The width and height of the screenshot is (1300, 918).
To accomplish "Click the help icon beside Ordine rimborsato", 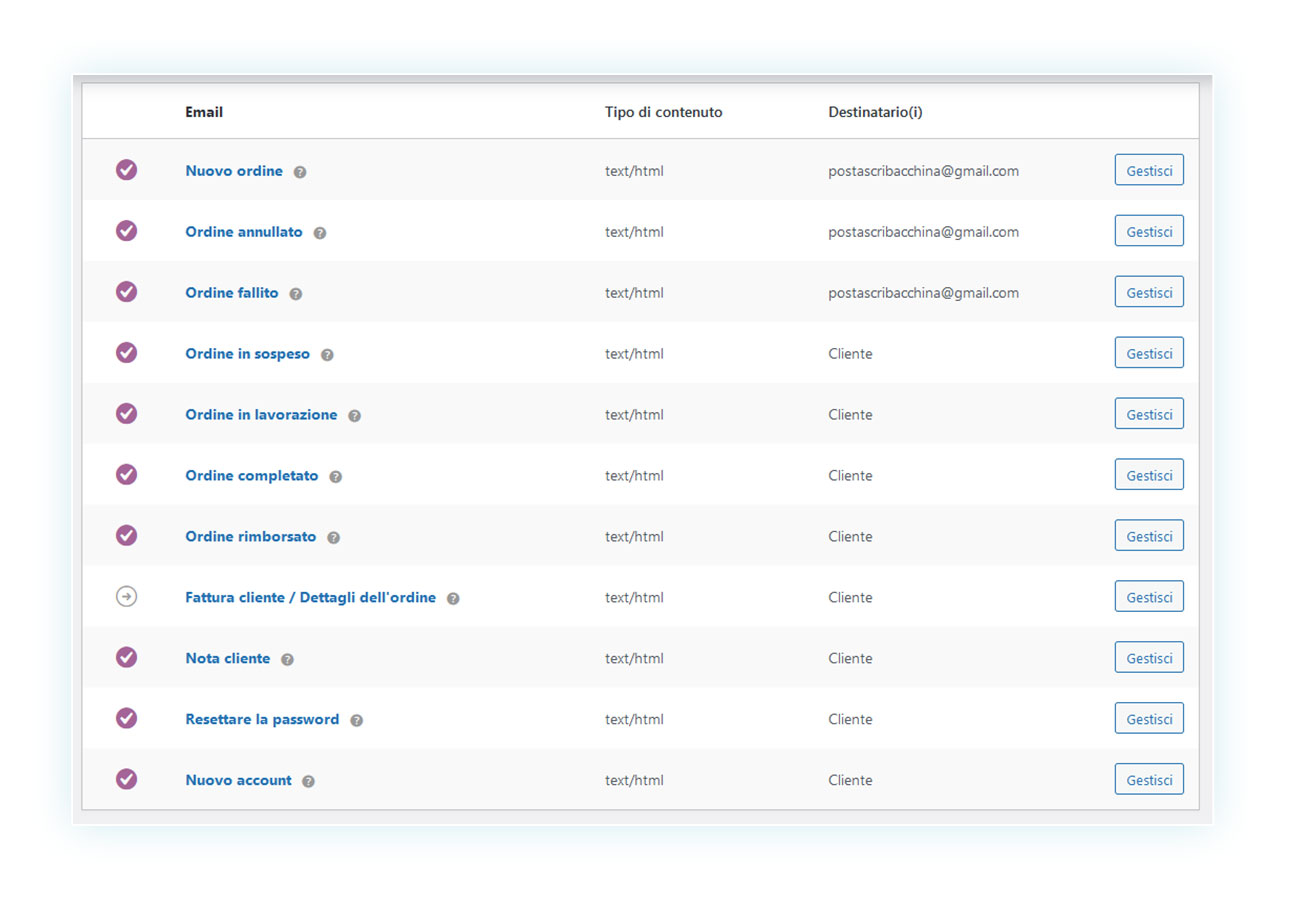I will tap(334, 538).
